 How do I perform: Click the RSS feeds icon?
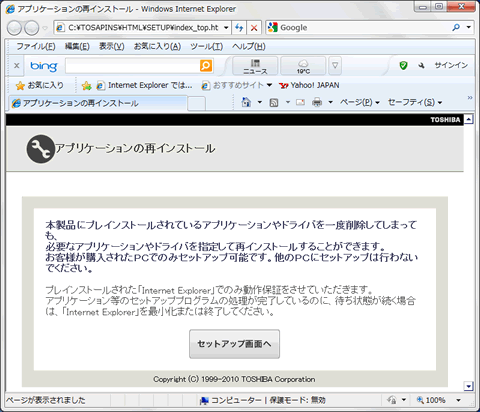click(x=274, y=102)
